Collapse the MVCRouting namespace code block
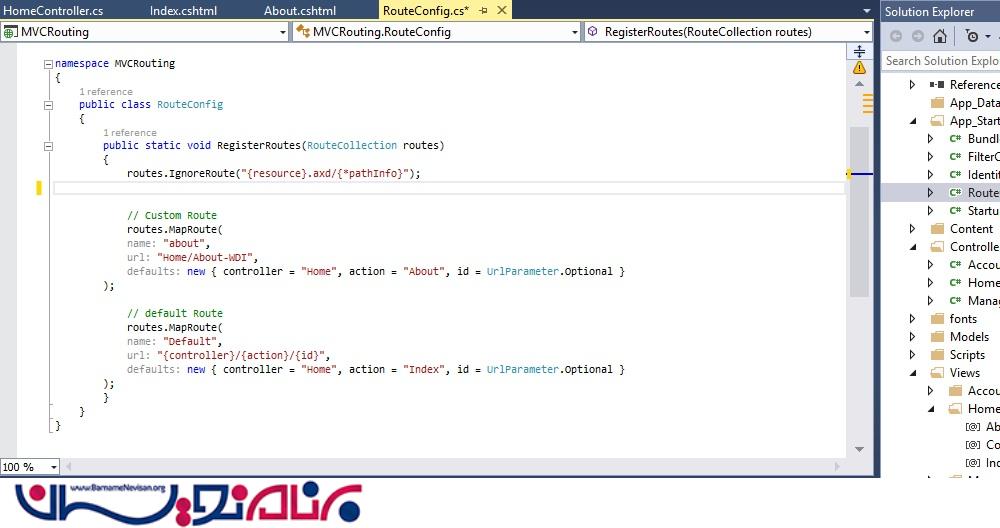1000x528 pixels. [x=48, y=63]
